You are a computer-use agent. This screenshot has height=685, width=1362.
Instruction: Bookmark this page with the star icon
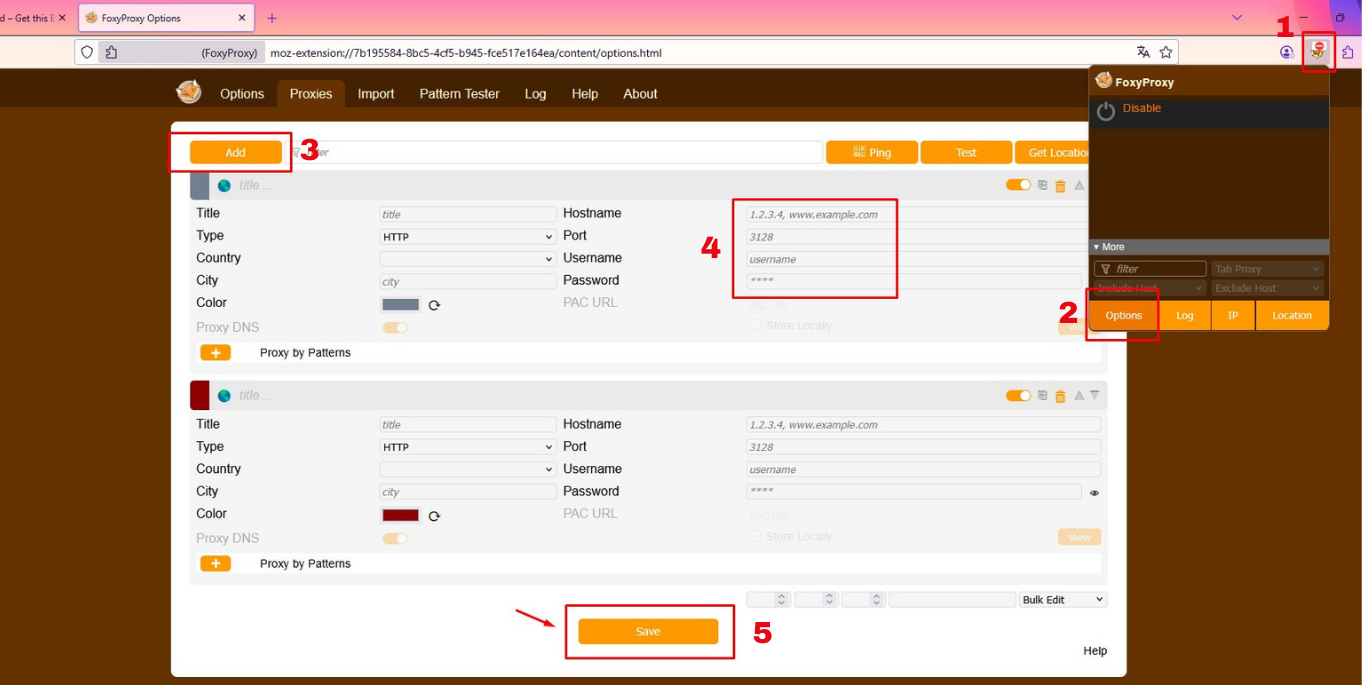pos(1165,52)
